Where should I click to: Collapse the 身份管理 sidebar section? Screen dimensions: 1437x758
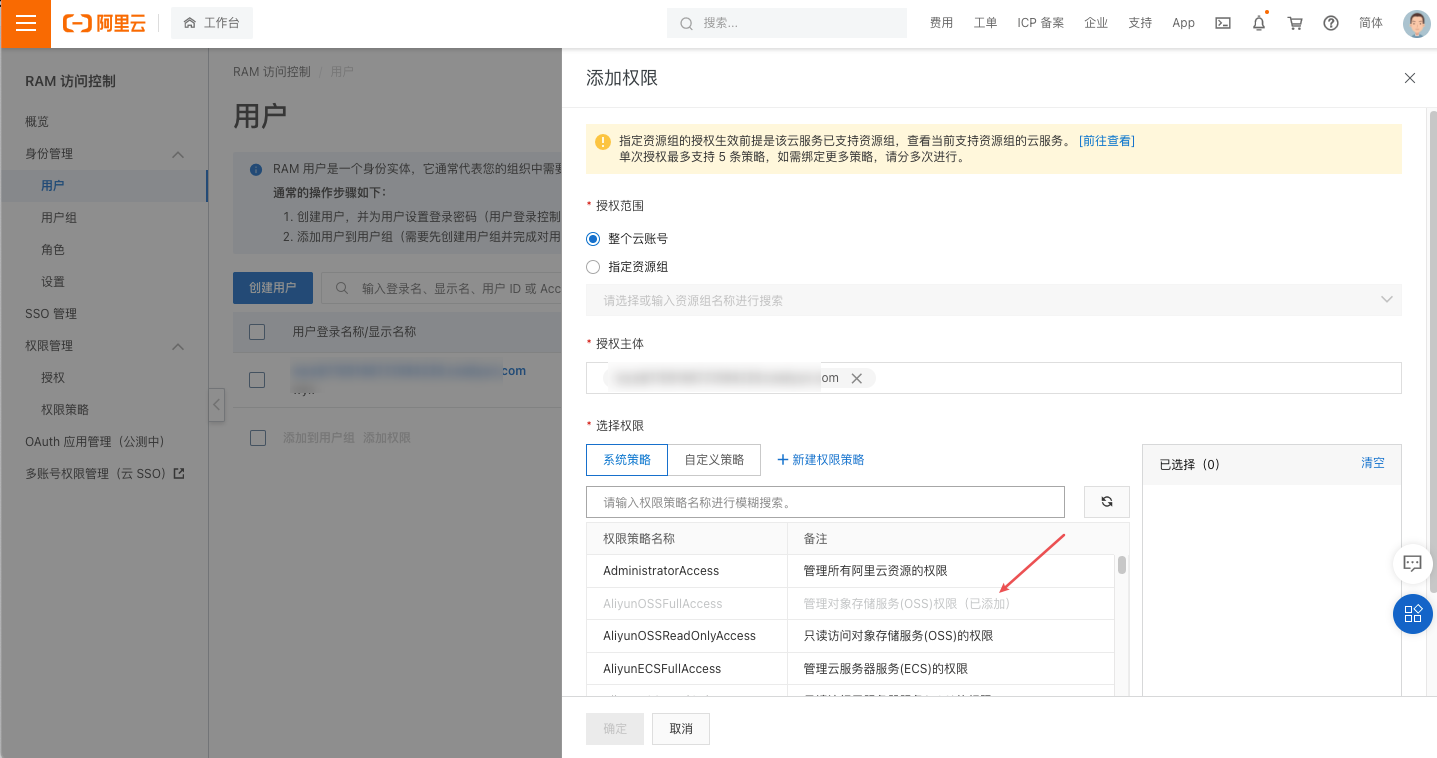[177, 153]
